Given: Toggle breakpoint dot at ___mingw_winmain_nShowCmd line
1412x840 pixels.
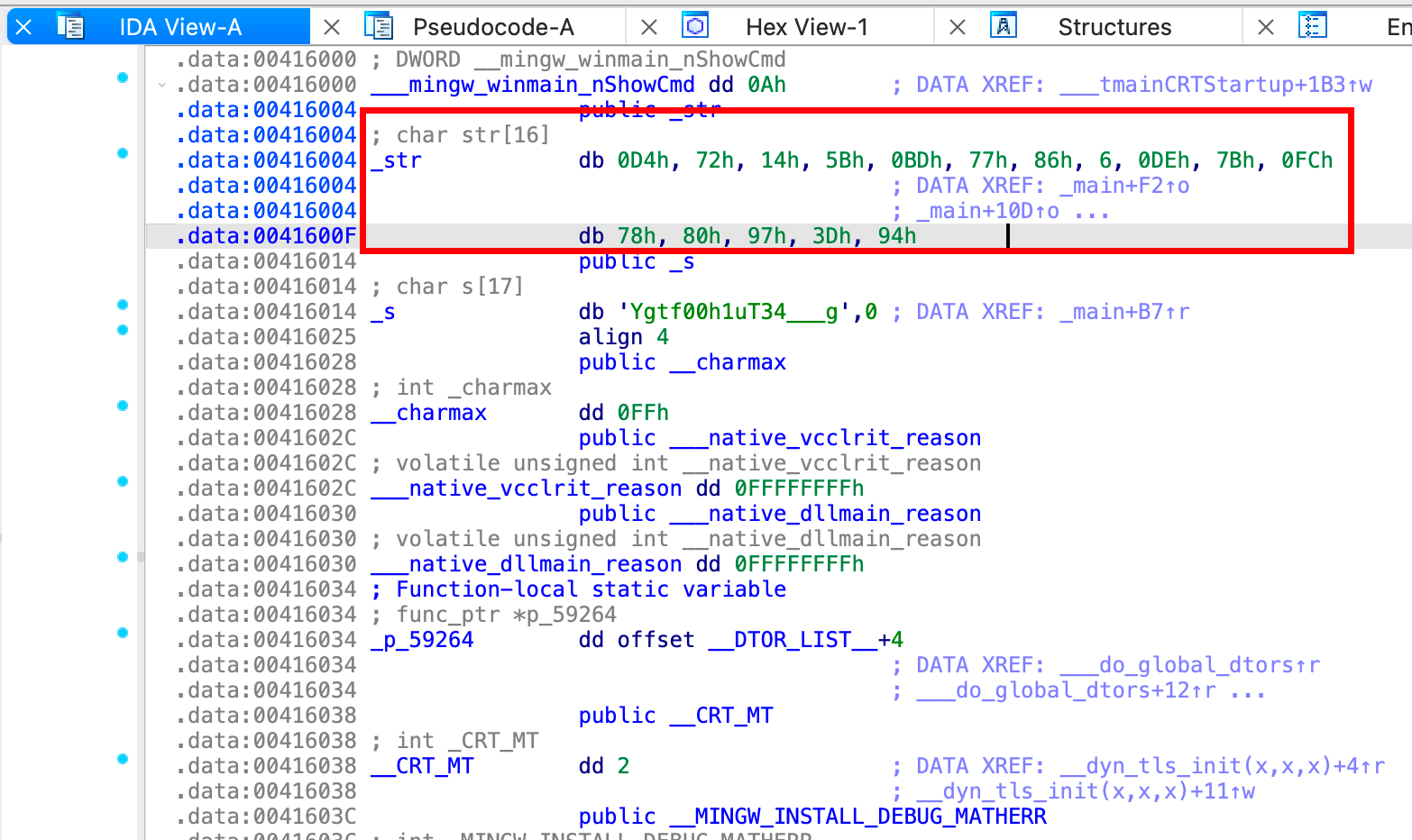Looking at the screenshot, I should point(123,78).
